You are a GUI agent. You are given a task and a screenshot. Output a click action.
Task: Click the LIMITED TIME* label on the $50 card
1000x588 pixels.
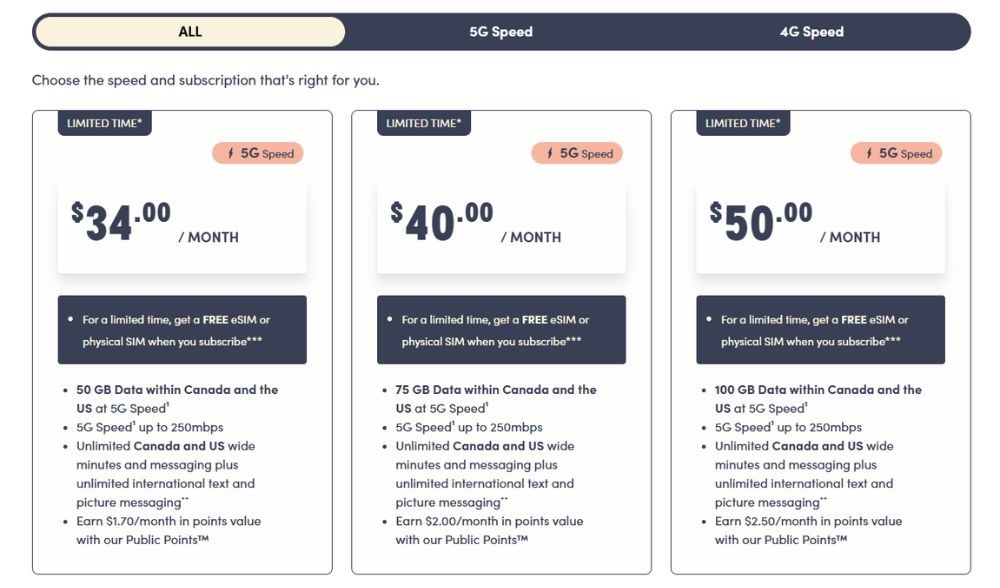[x=742, y=123]
